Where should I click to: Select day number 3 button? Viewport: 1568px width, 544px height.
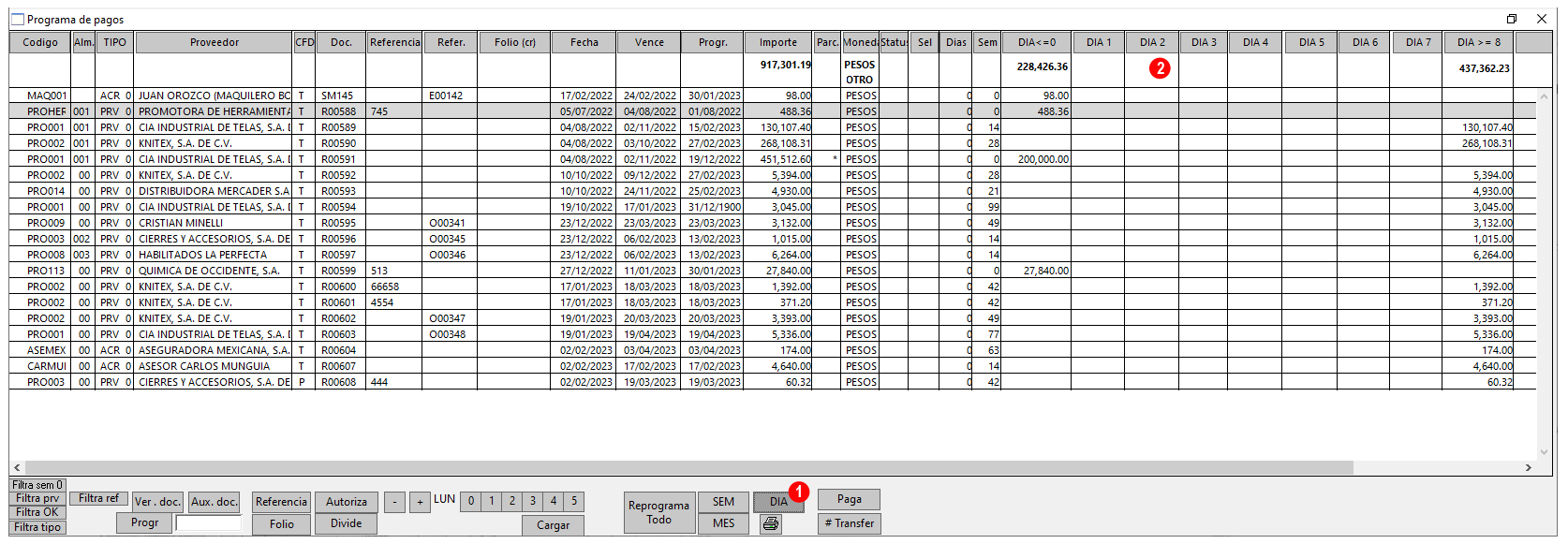tap(533, 501)
